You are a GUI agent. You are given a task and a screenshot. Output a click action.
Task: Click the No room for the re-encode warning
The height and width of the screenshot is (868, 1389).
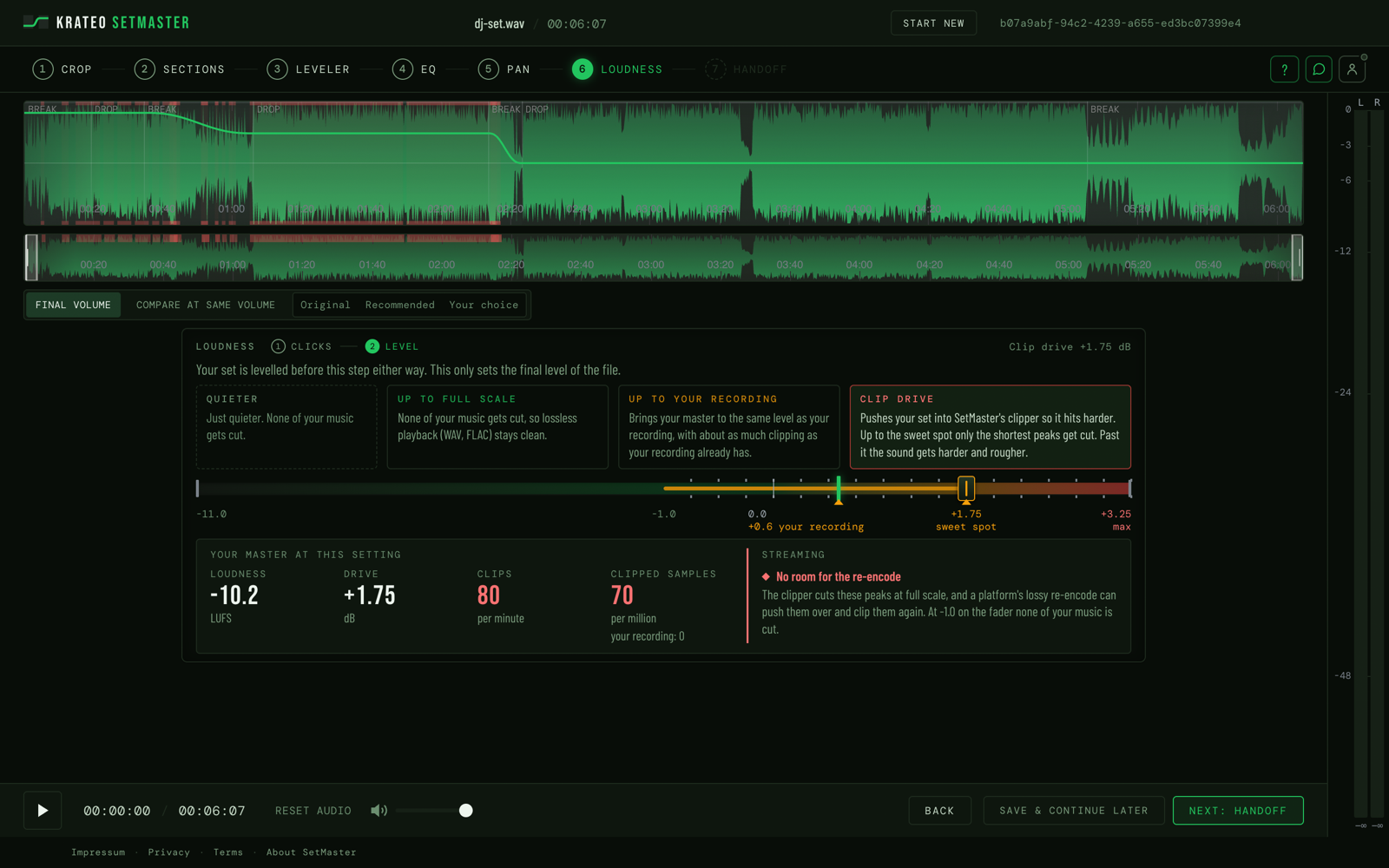(x=832, y=576)
